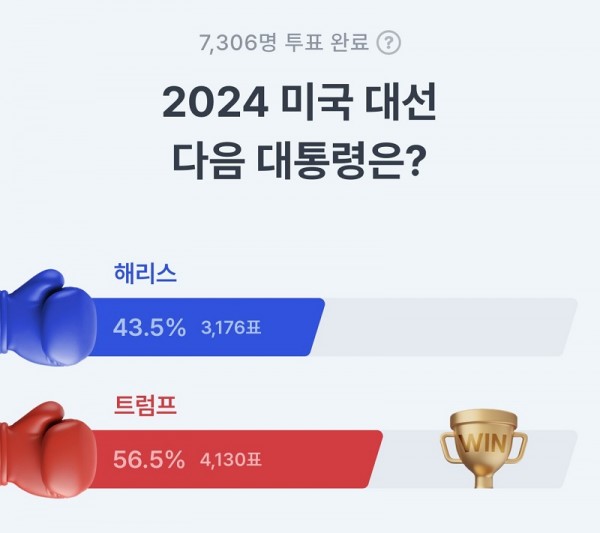
Task: Click the 다음 대통령은? headline line
Action: tap(298, 158)
